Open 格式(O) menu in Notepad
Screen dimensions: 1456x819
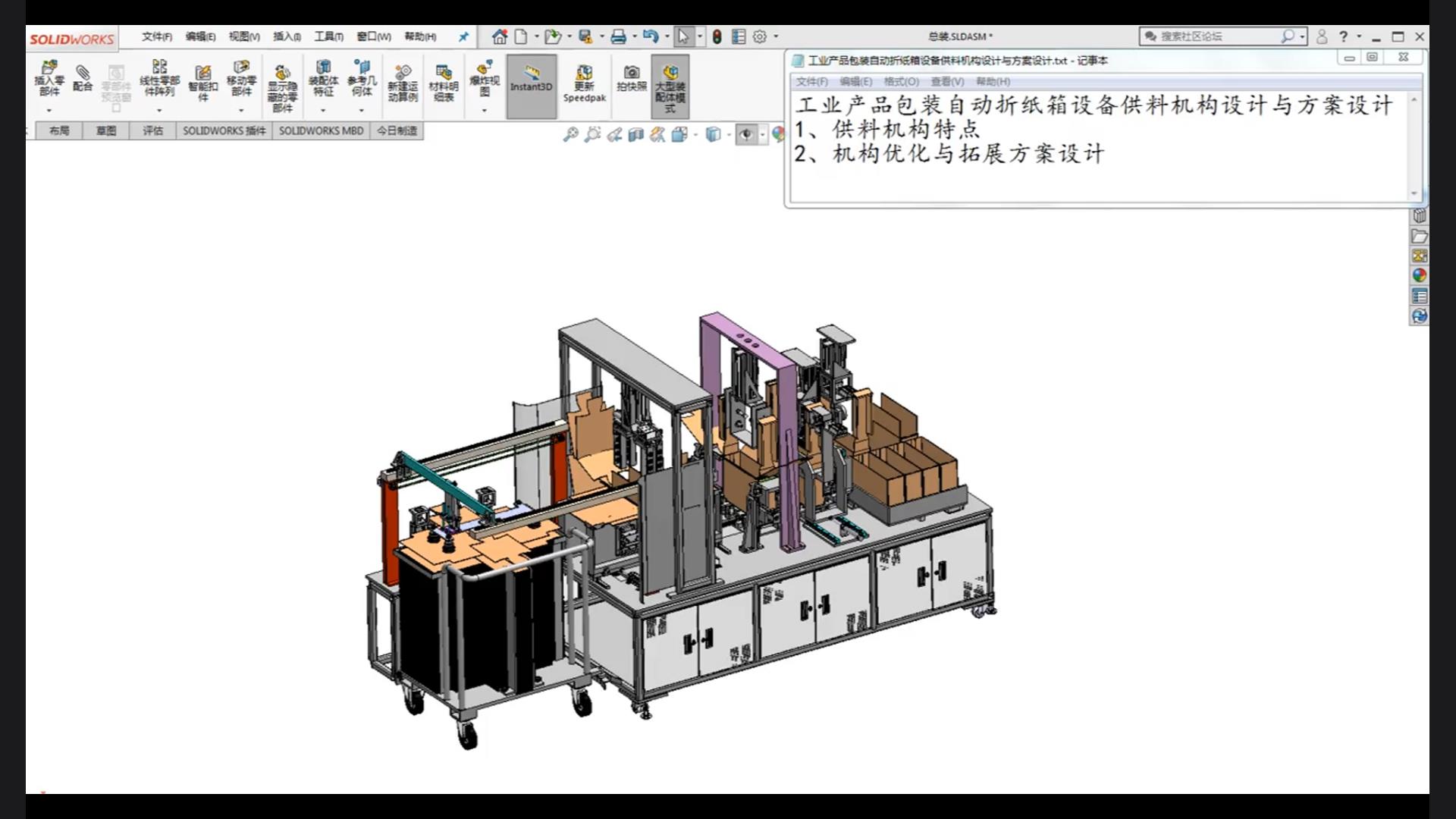coord(901,81)
